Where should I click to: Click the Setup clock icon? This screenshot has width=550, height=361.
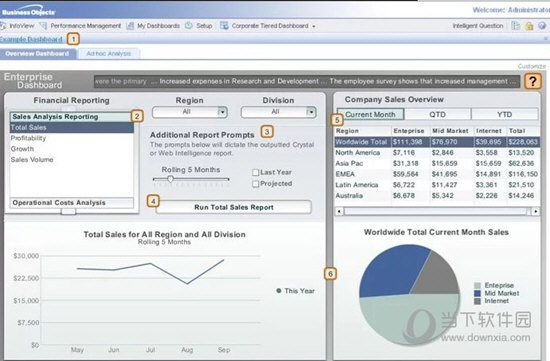pyautogui.click(x=189, y=25)
